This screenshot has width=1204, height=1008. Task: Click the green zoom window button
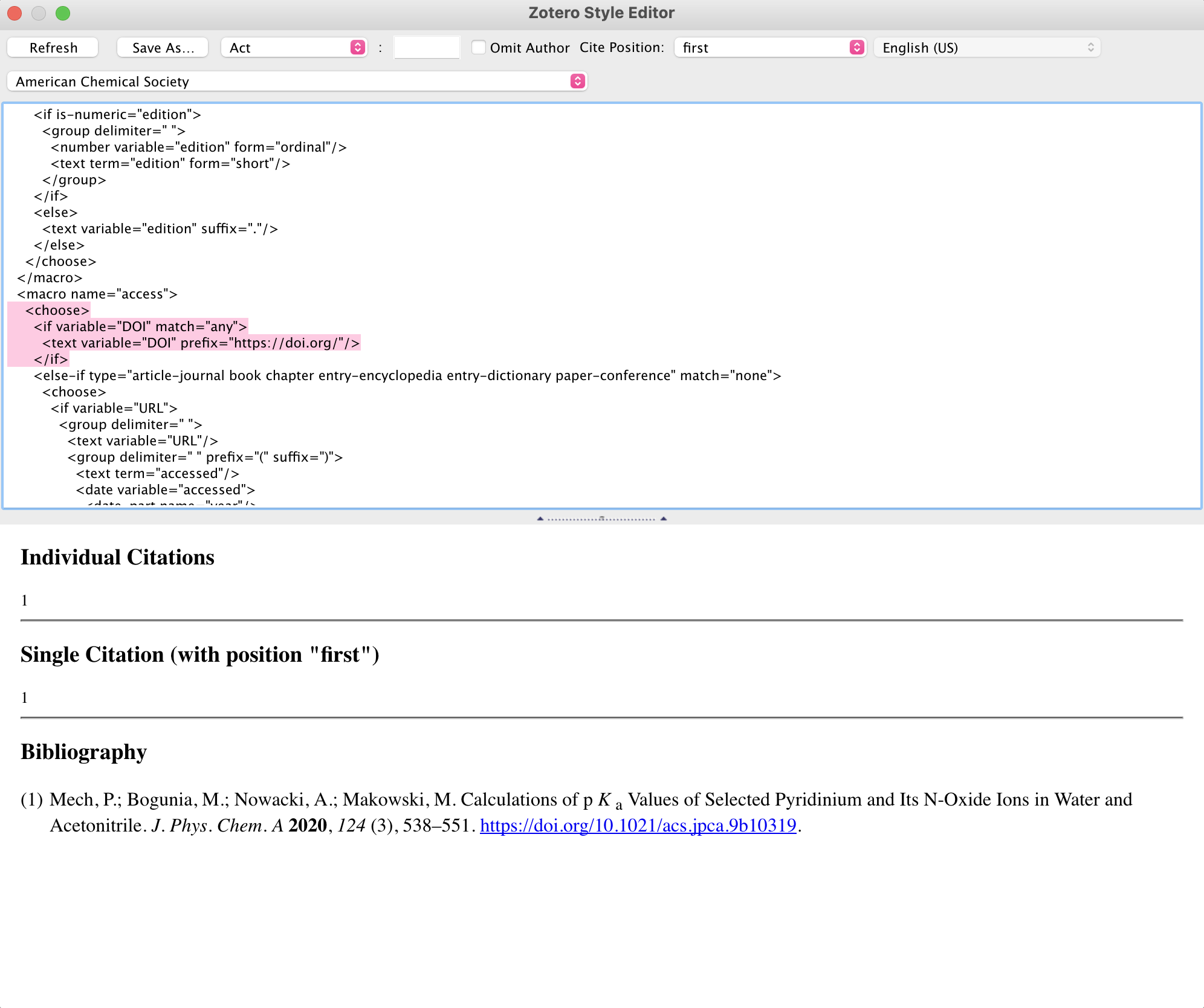click(63, 13)
